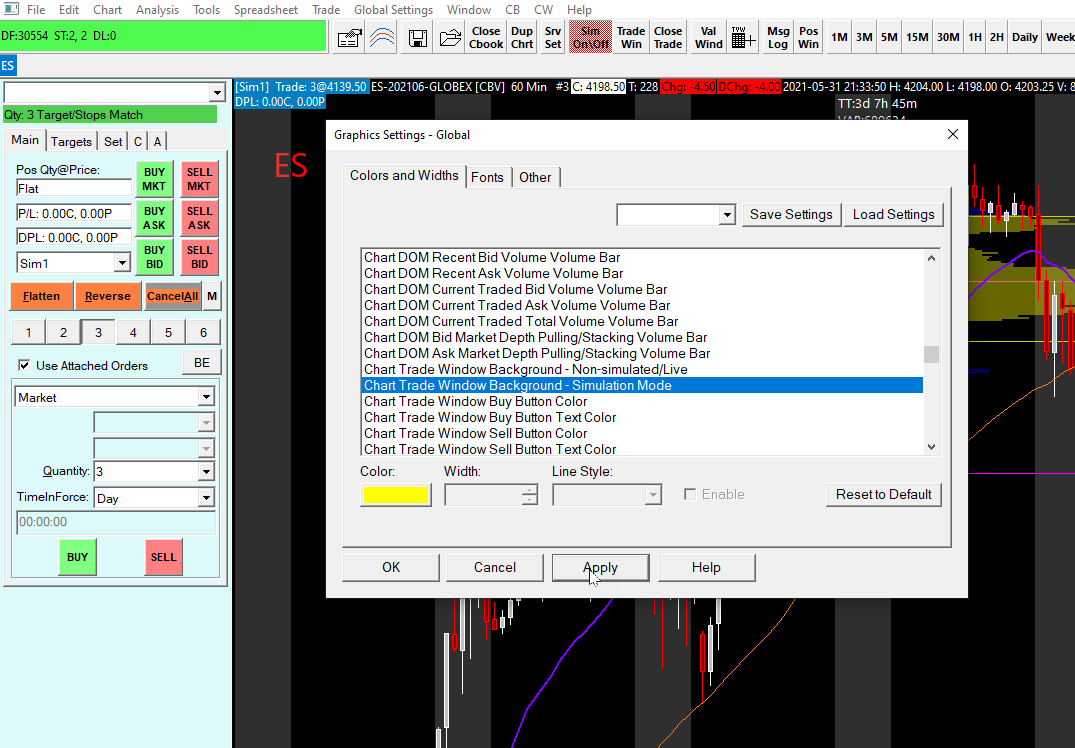Click the open folder icon

coord(450,38)
